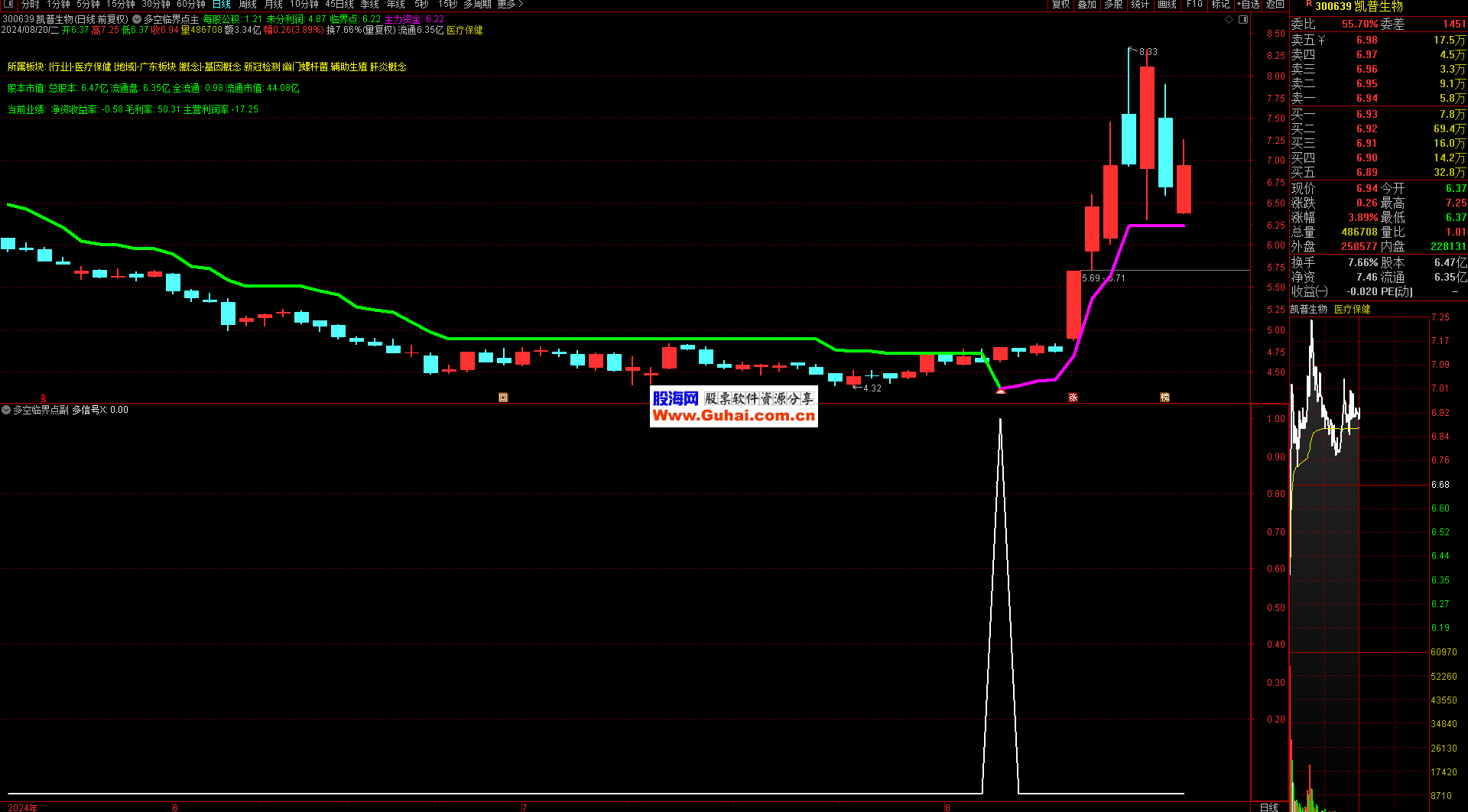Click the signal marker at the green line's low
The height and width of the screenshot is (812, 1468).
[x=1000, y=391]
